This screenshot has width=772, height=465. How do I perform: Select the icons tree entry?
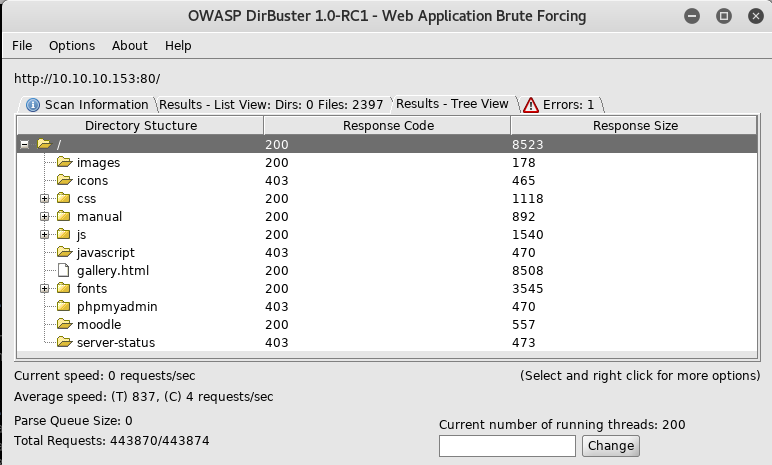pyautogui.click(x=93, y=181)
